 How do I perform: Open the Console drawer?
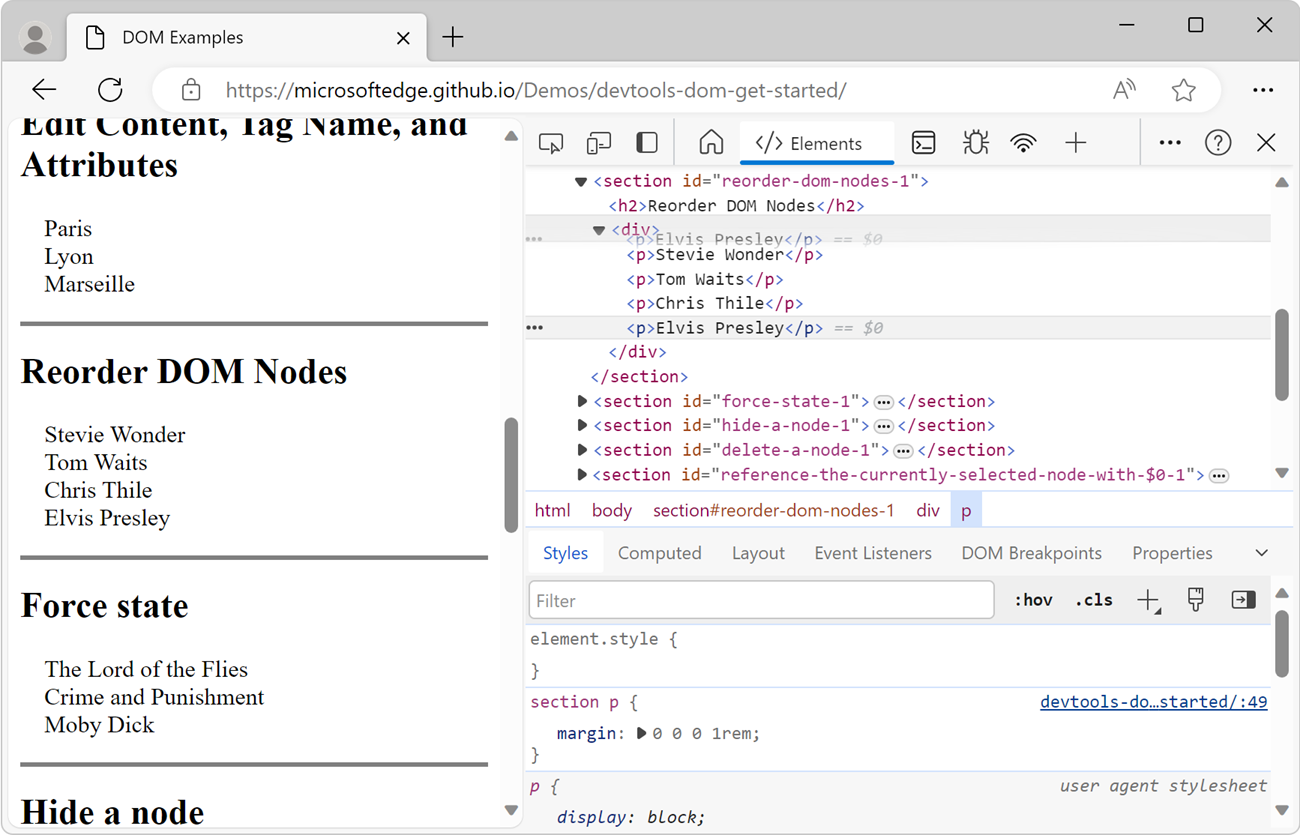click(923, 142)
